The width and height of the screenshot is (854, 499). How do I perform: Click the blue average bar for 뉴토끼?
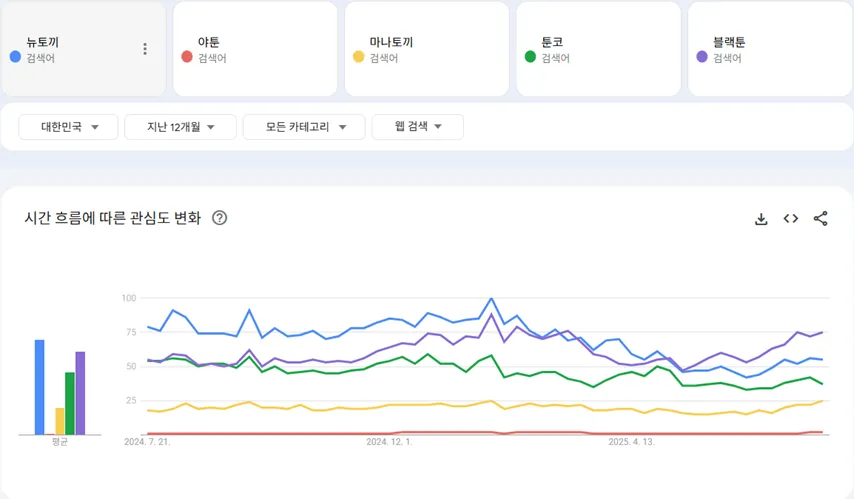pyautogui.click(x=40, y=388)
